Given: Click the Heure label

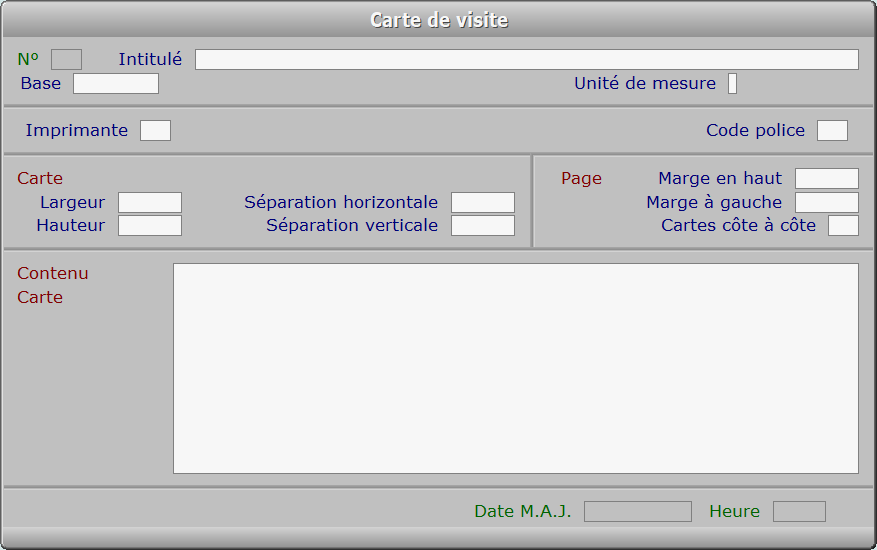Looking at the screenshot, I should pos(734,511).
